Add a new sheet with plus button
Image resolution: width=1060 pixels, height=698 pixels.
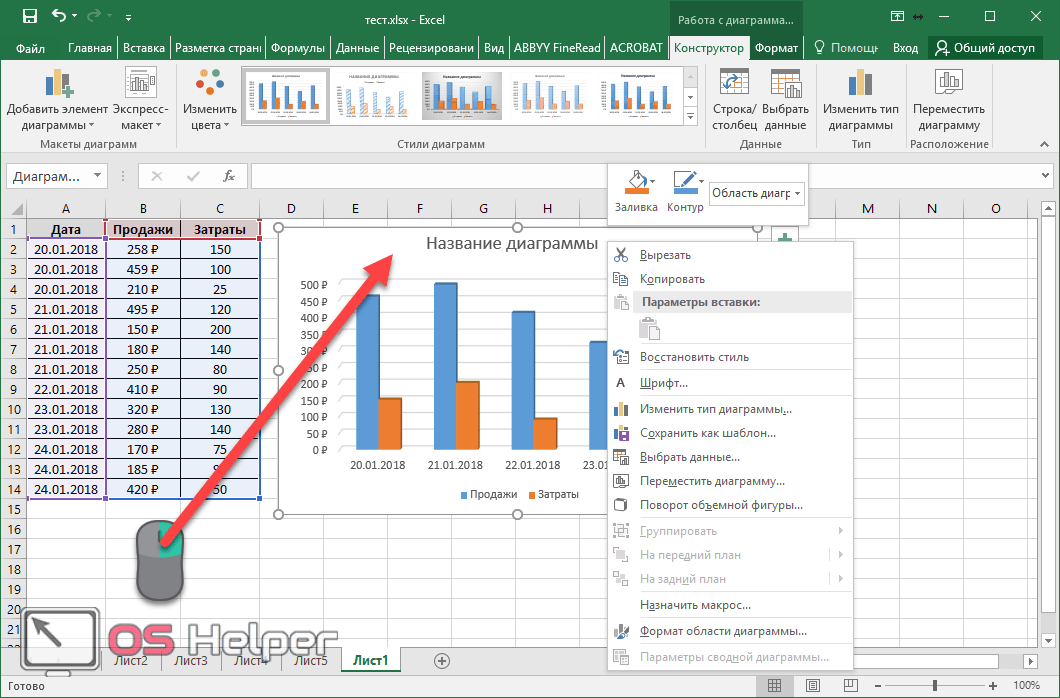(442, 660)
